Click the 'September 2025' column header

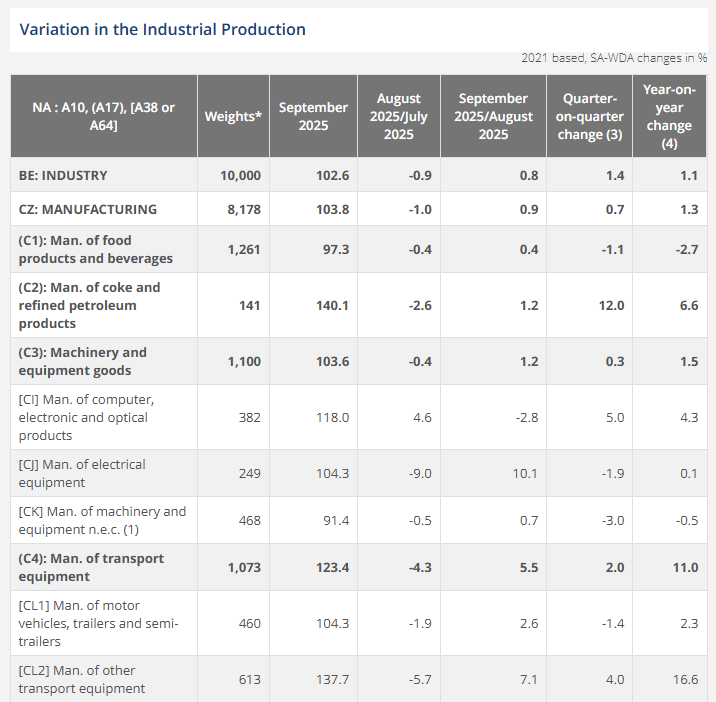313,116
